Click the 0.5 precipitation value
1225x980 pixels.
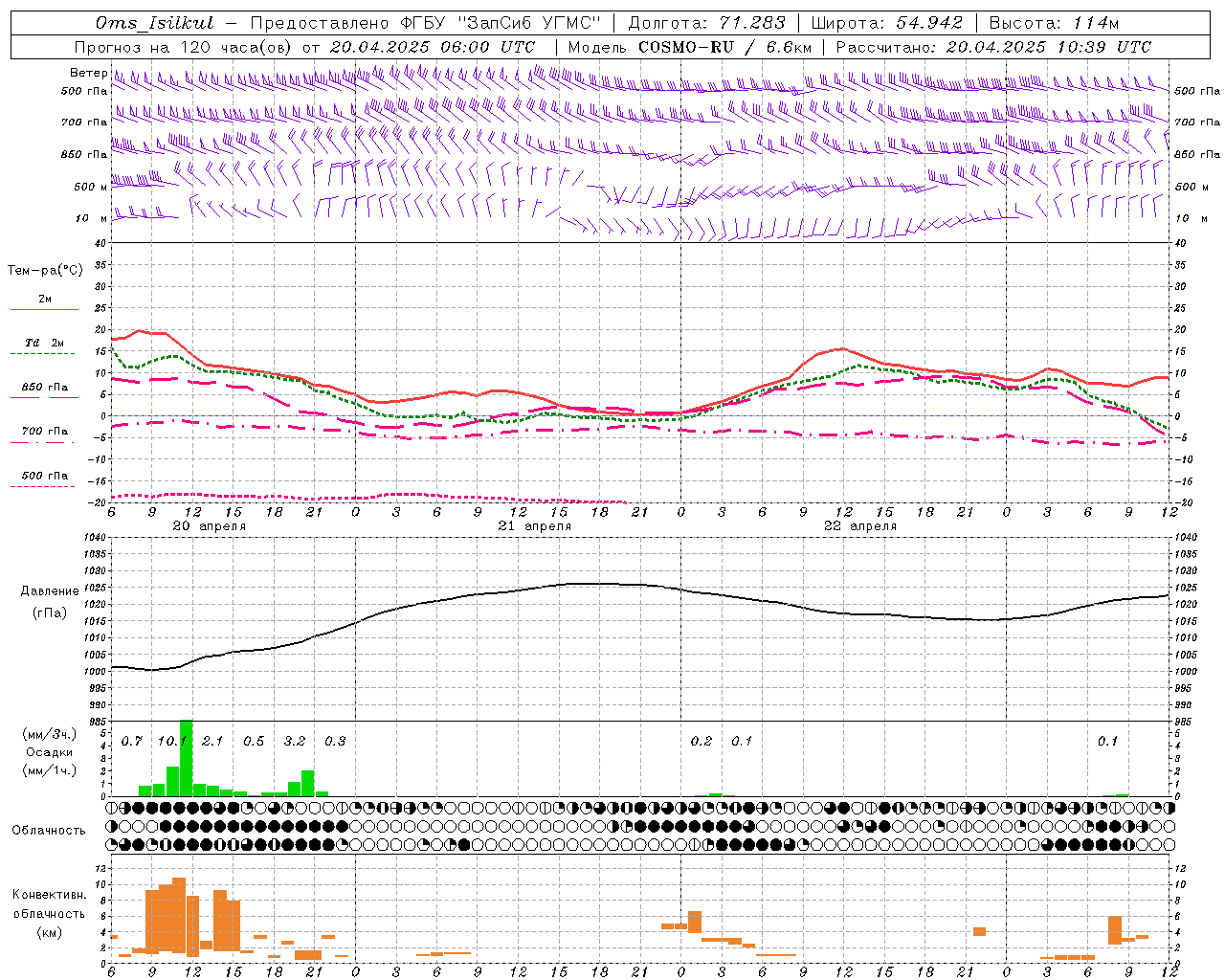pyautogui.click(x=254, y=741)
